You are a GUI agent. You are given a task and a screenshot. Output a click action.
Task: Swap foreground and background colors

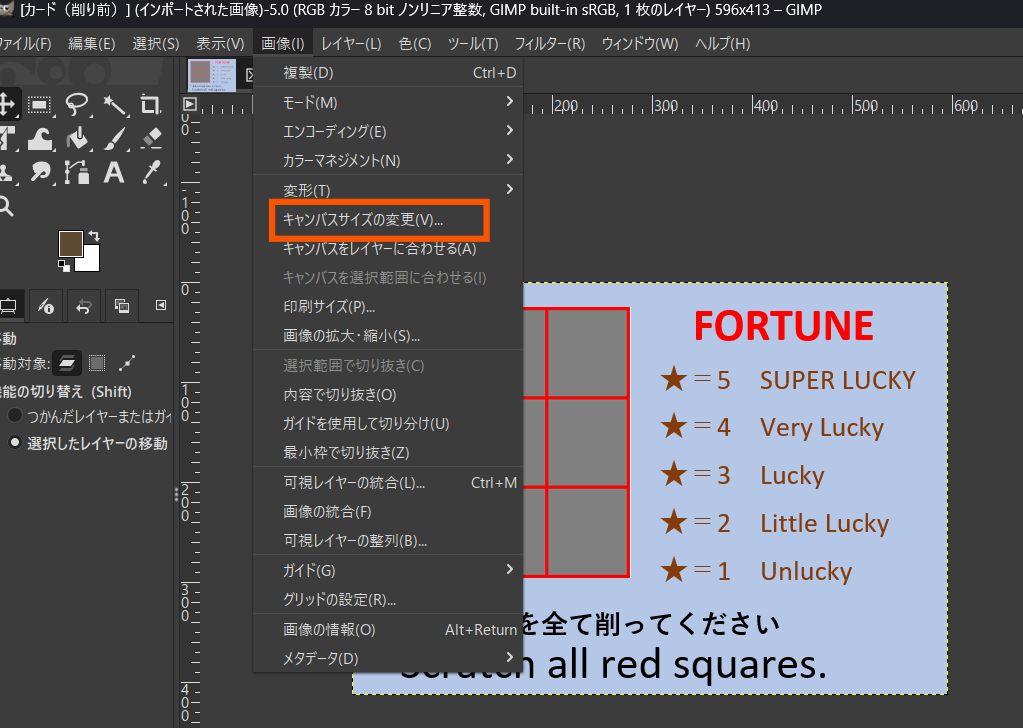(94, 235)
